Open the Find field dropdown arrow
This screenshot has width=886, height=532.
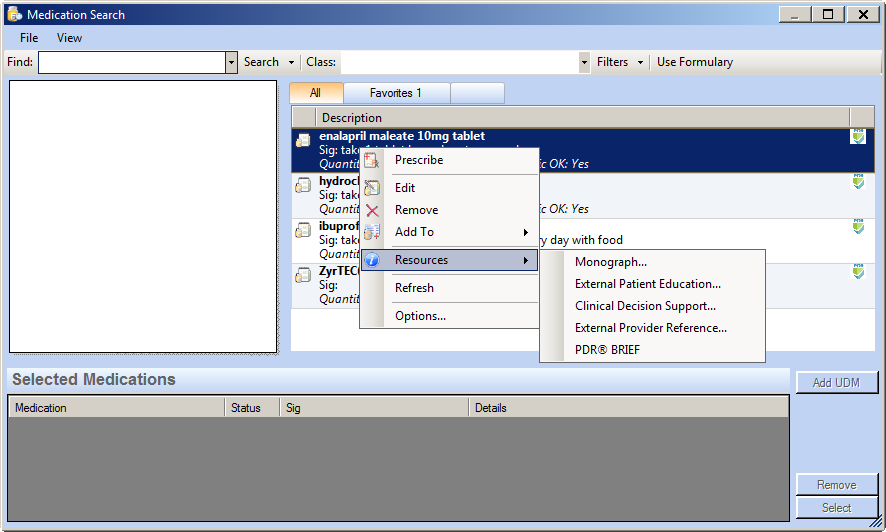tap(232, 62)
